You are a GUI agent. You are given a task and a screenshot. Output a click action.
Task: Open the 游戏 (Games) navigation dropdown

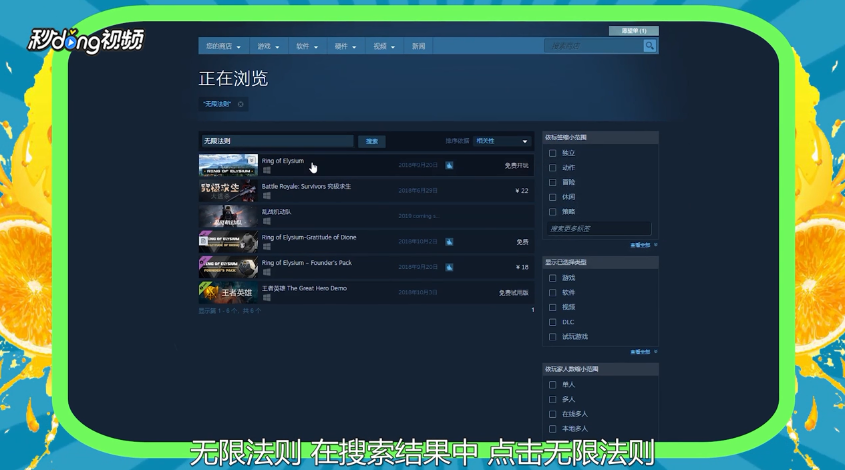[268, 46]
